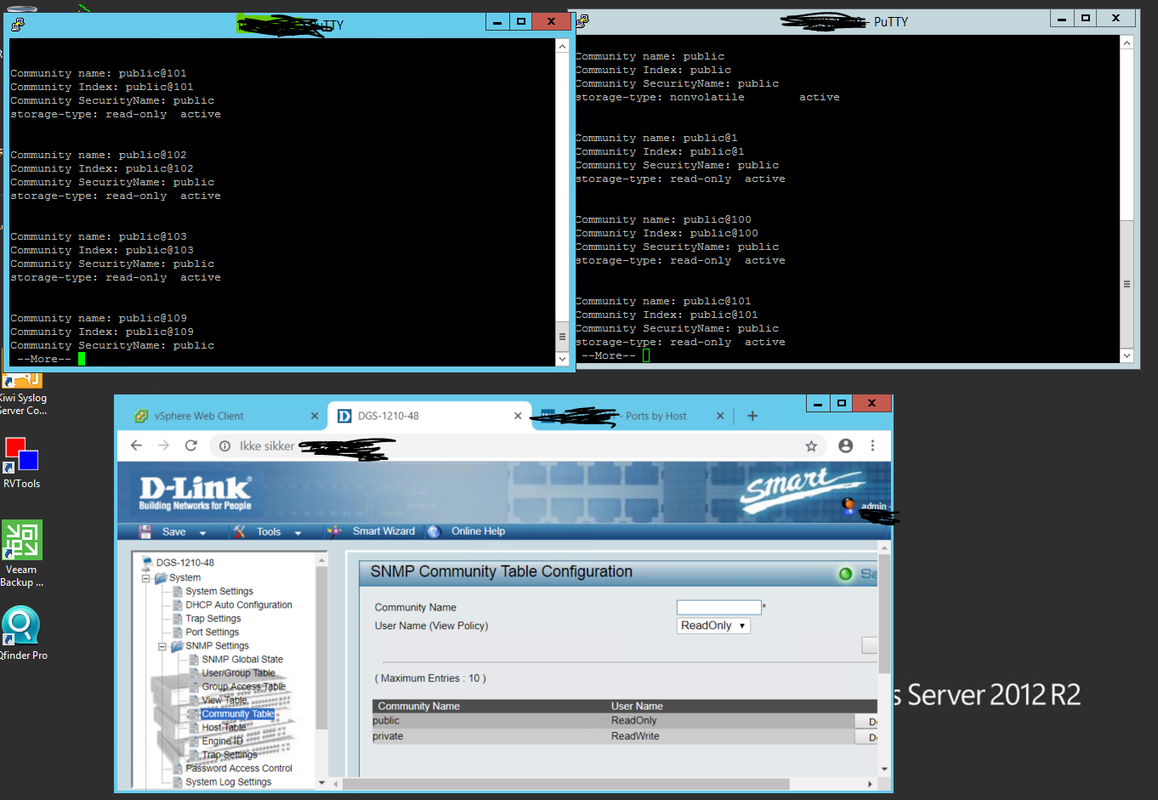Click navigation tree scroll-down arrow
Viewport: 1158px width, 800px height.
click(321, 782)
